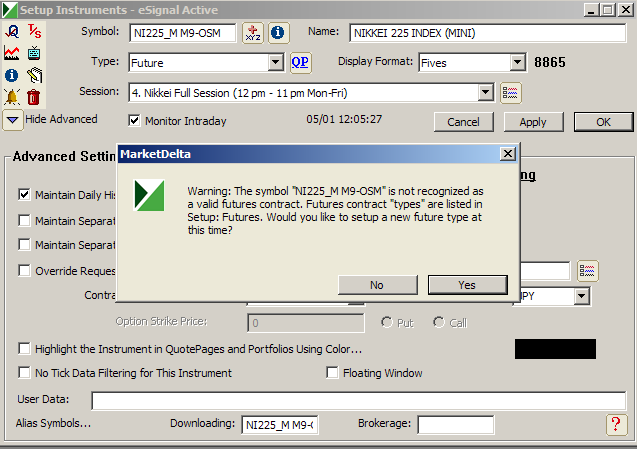
Task: Enable Highlight the Instrument Using Color checkbox
Action: [x=24, y=349]
